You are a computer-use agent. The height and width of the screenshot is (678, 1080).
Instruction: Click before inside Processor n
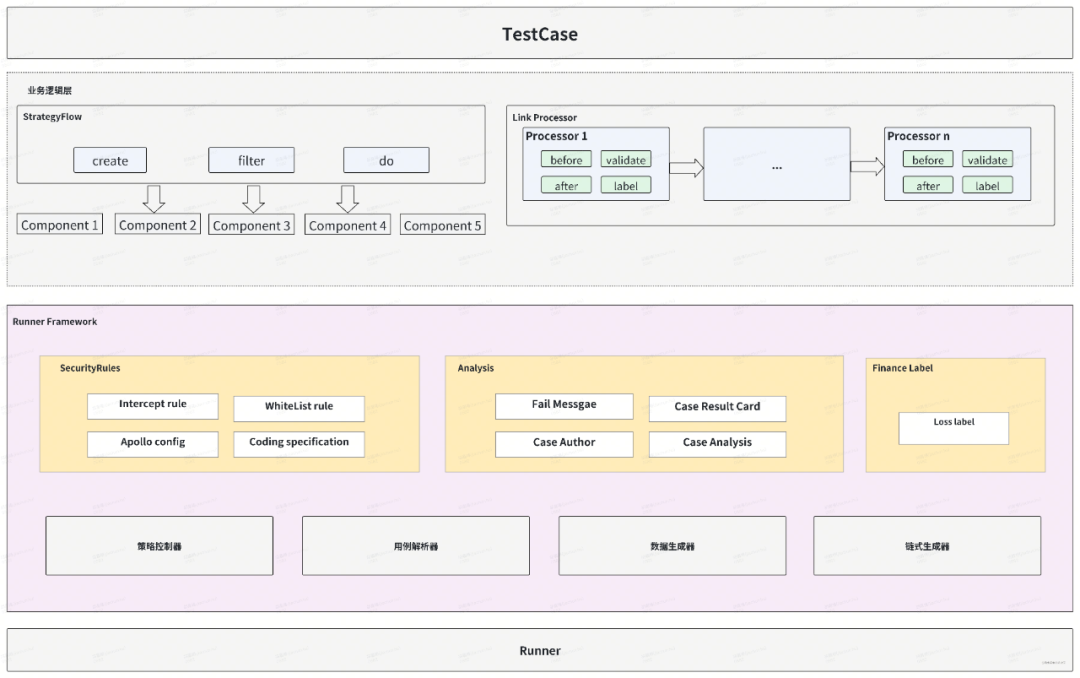pyautogui.click(x=928, y=160)
